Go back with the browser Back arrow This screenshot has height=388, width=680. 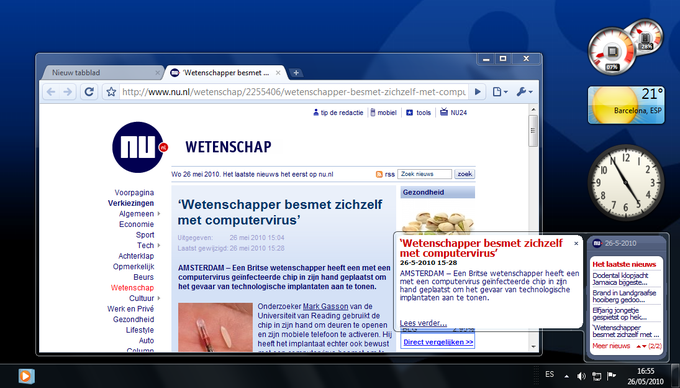click(51, 92)
